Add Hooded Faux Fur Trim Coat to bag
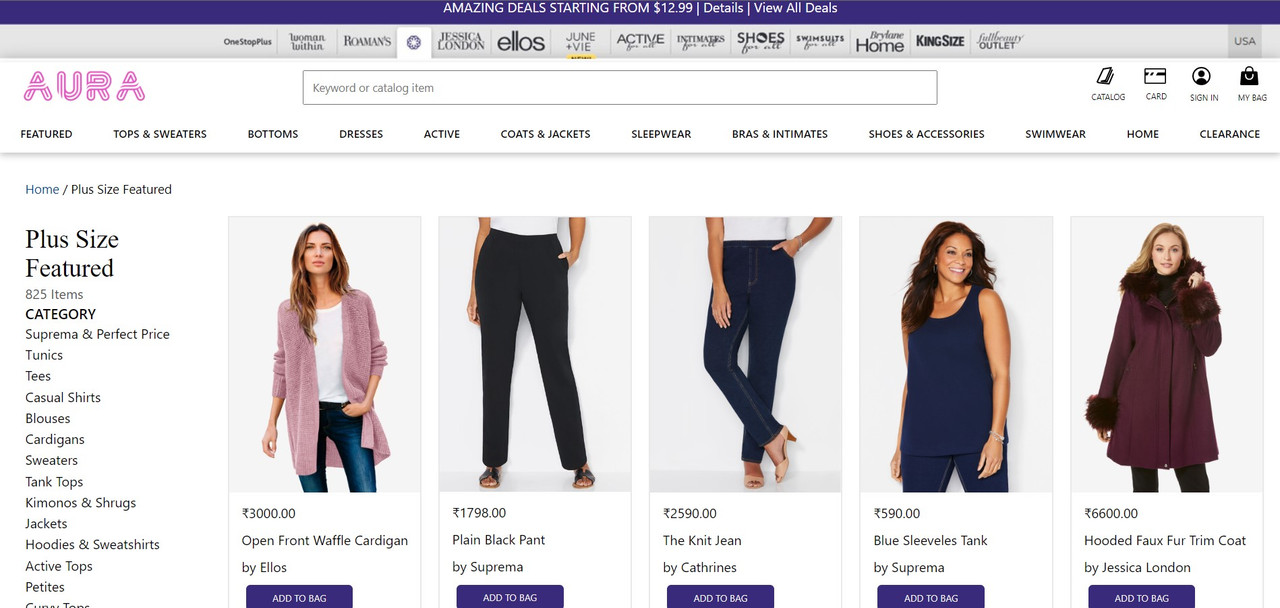This screenshot has height=608, width=1280. [x=1141, y=597]
